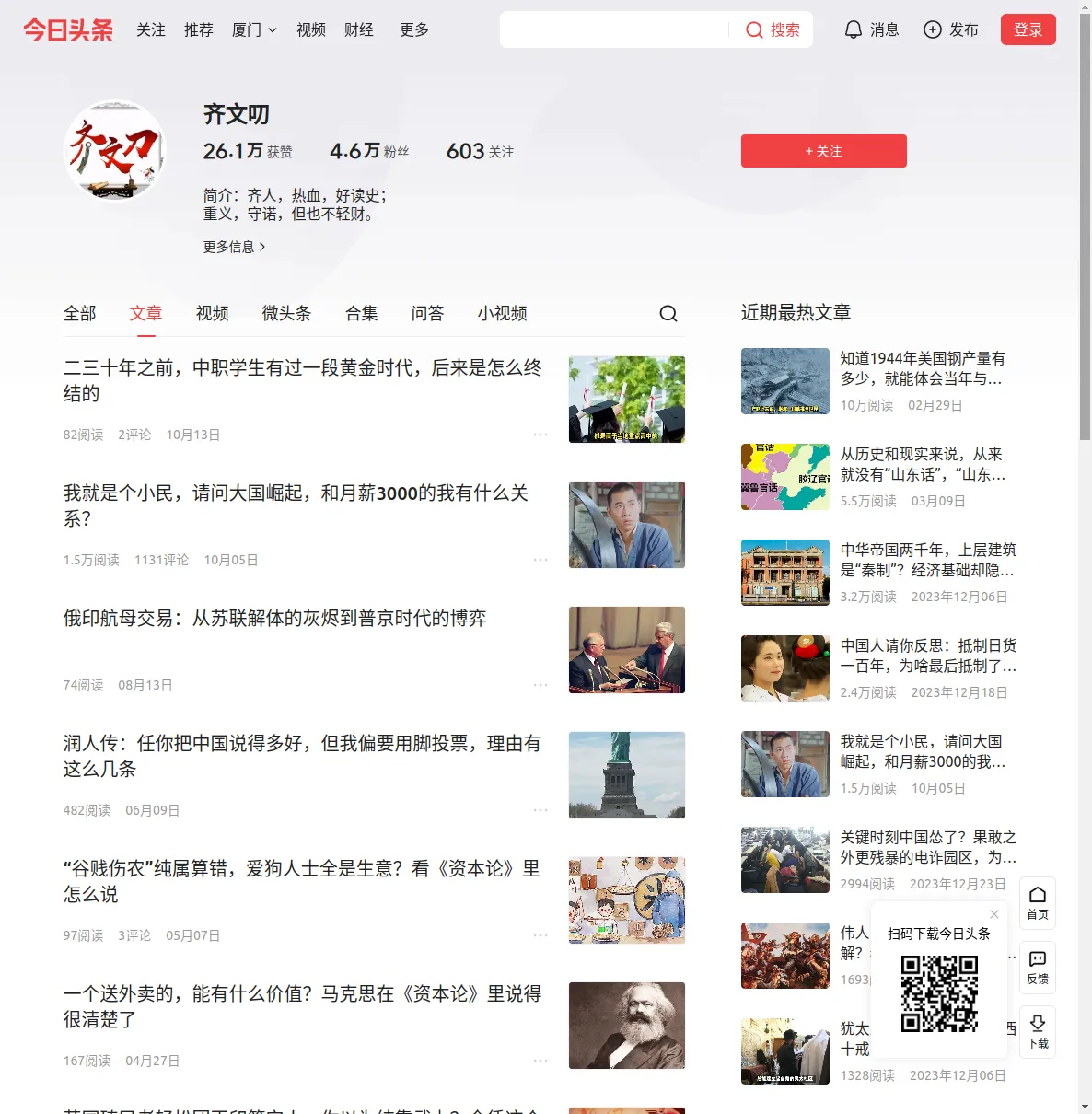Open hot article 中华帝国两千年
1092x1114 pixels.
tap(928, 560)
